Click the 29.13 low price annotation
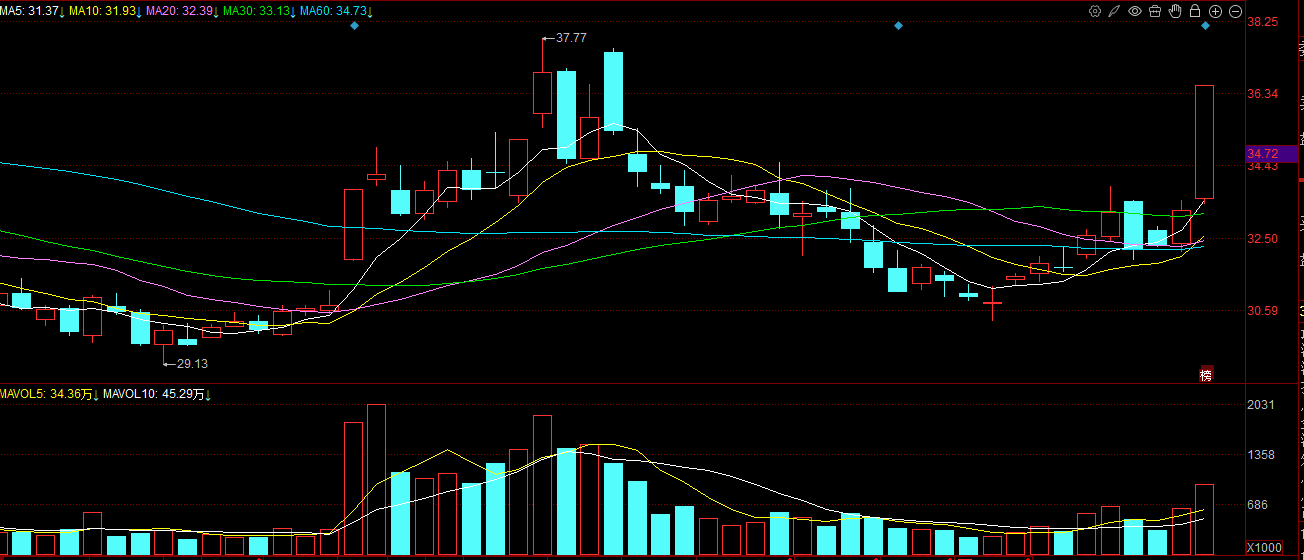 click(192, 364)
